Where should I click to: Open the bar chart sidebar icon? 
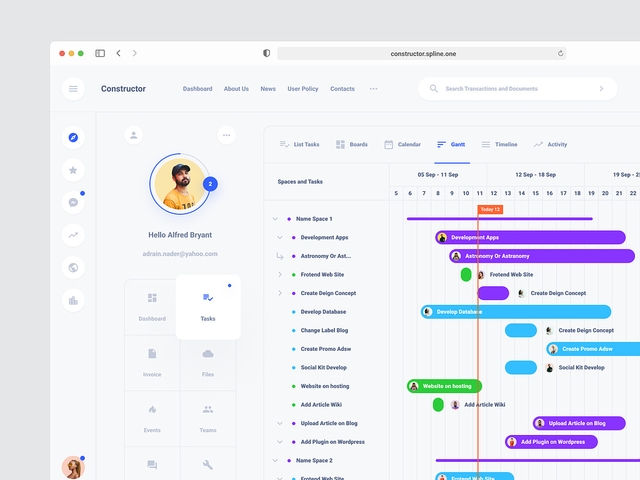(x=73, y=300)
